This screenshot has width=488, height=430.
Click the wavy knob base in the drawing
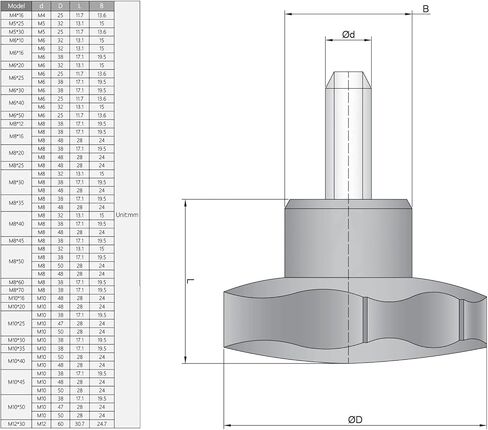355,320
